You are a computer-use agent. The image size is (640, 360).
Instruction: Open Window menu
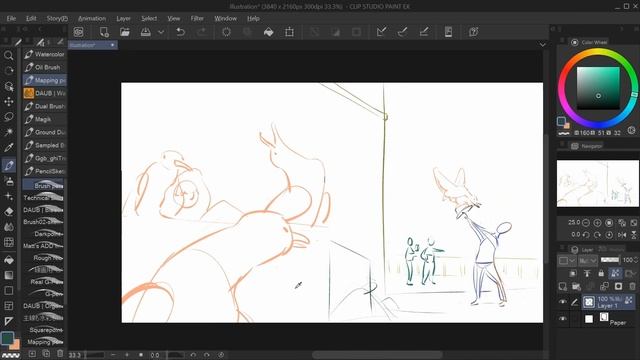(225, 18)
